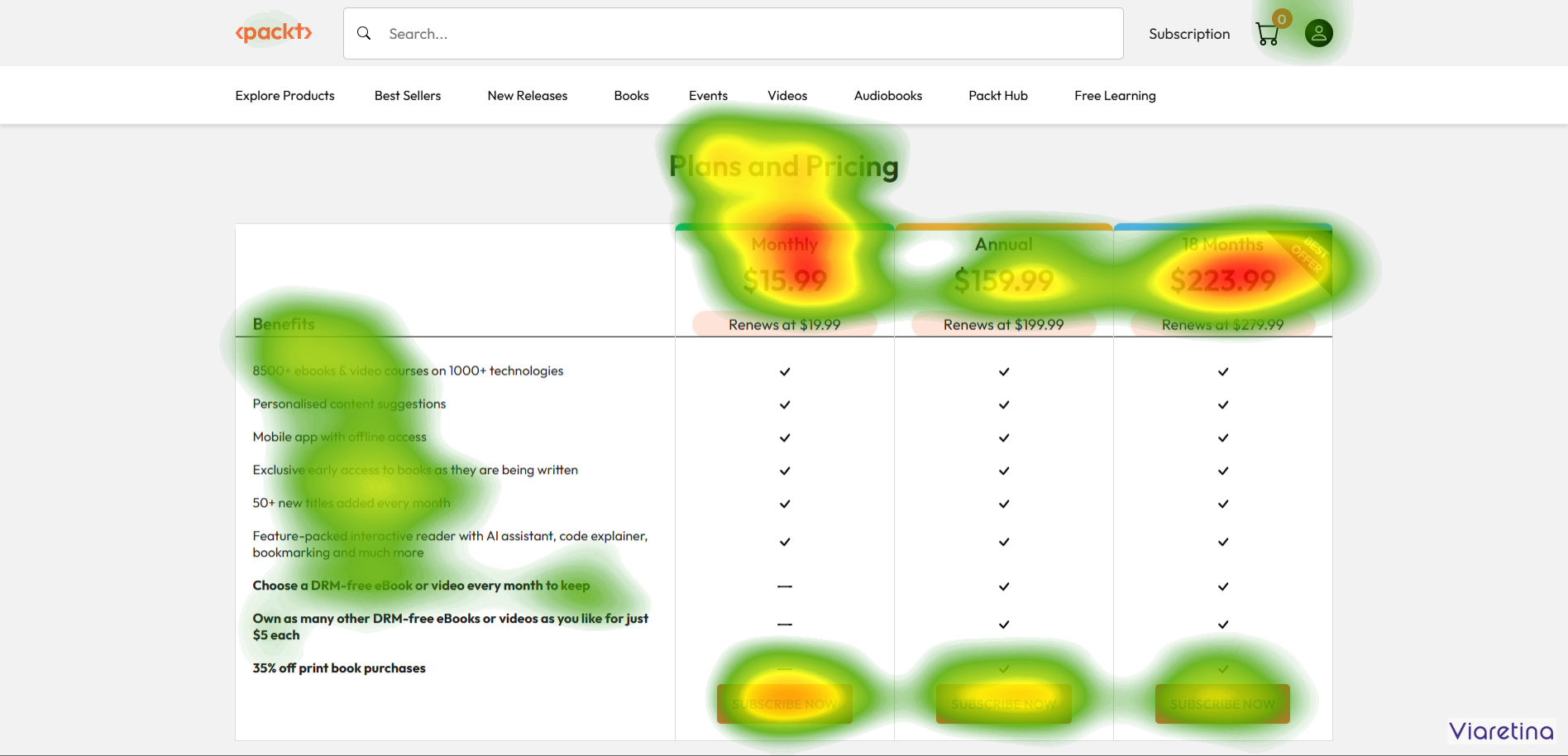Open Audiobooks navigation item
This screenshot has height=756, width=1568.
pyautogui.click(x=888, y=95)
